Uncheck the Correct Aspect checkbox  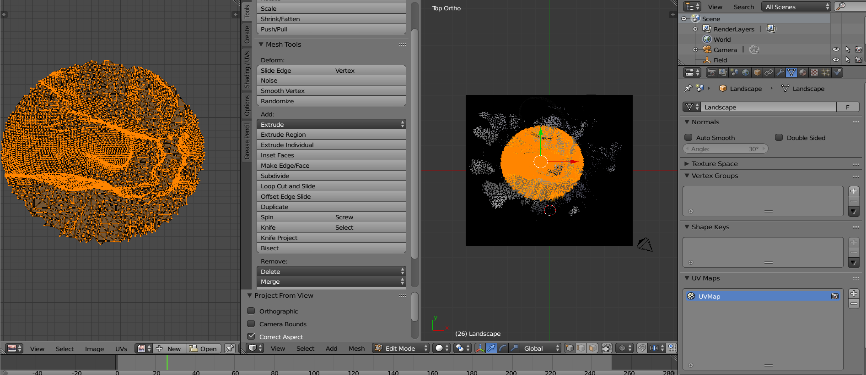[251, 336]
